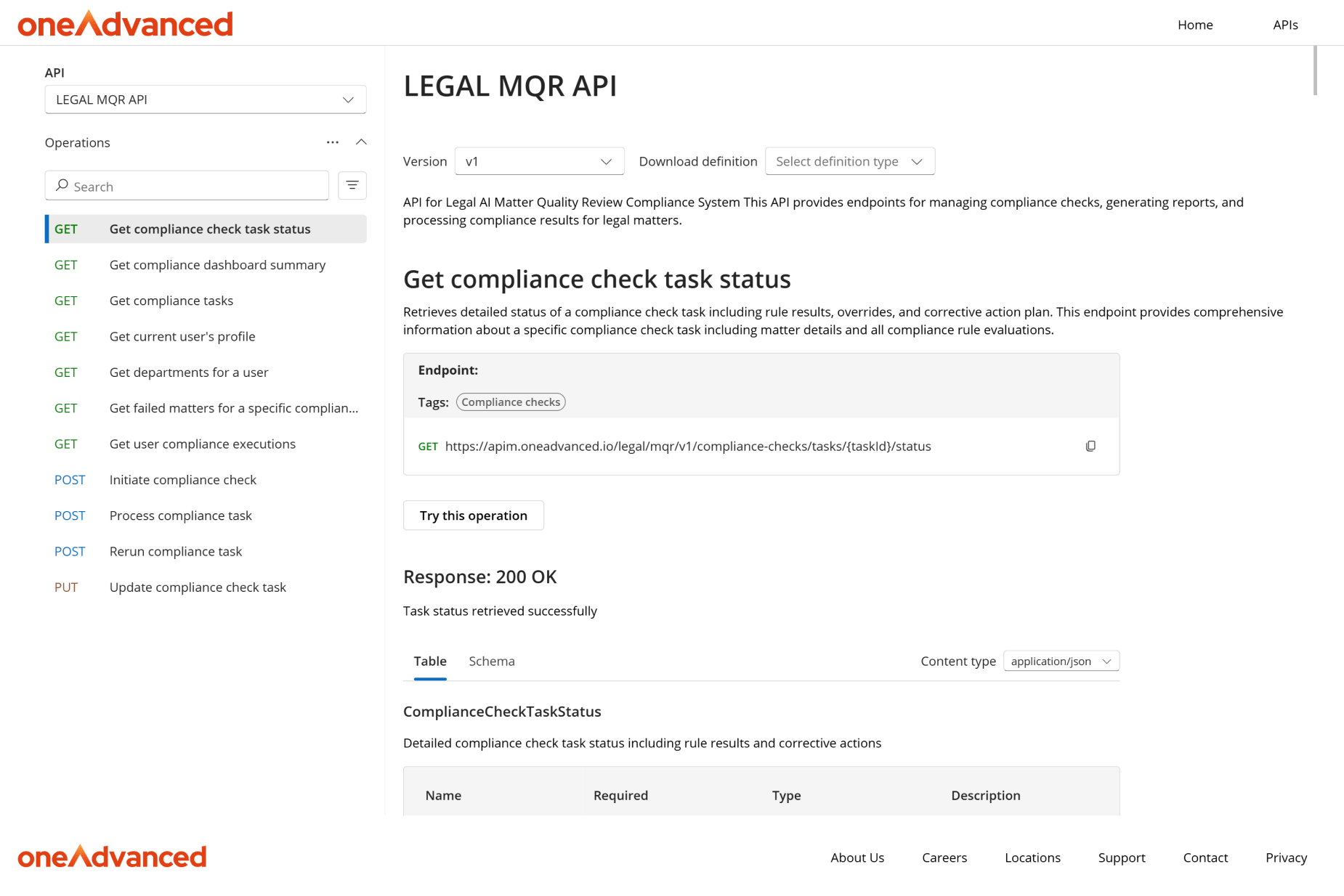Screen dimensions: 1344x896
Task: Select the Table tab
Action: pyautogui.click(x=430, y=661)
